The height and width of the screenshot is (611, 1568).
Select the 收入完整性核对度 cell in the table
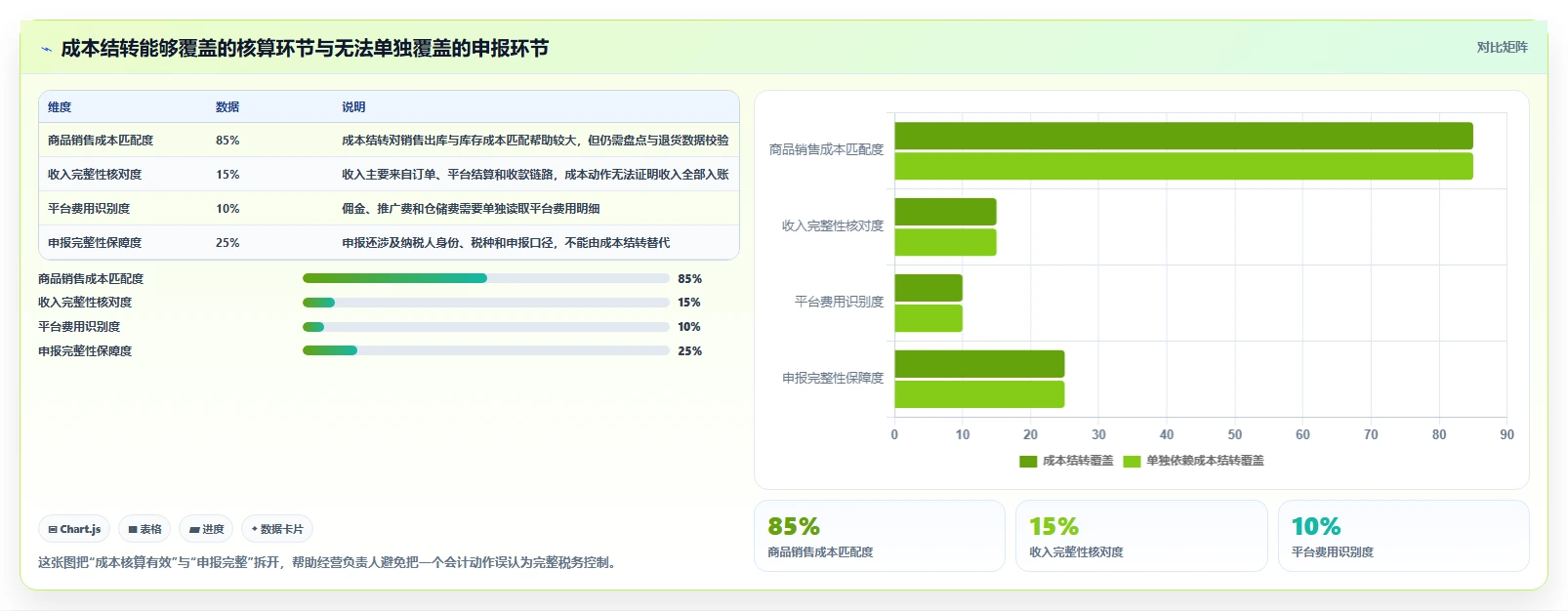95,175
